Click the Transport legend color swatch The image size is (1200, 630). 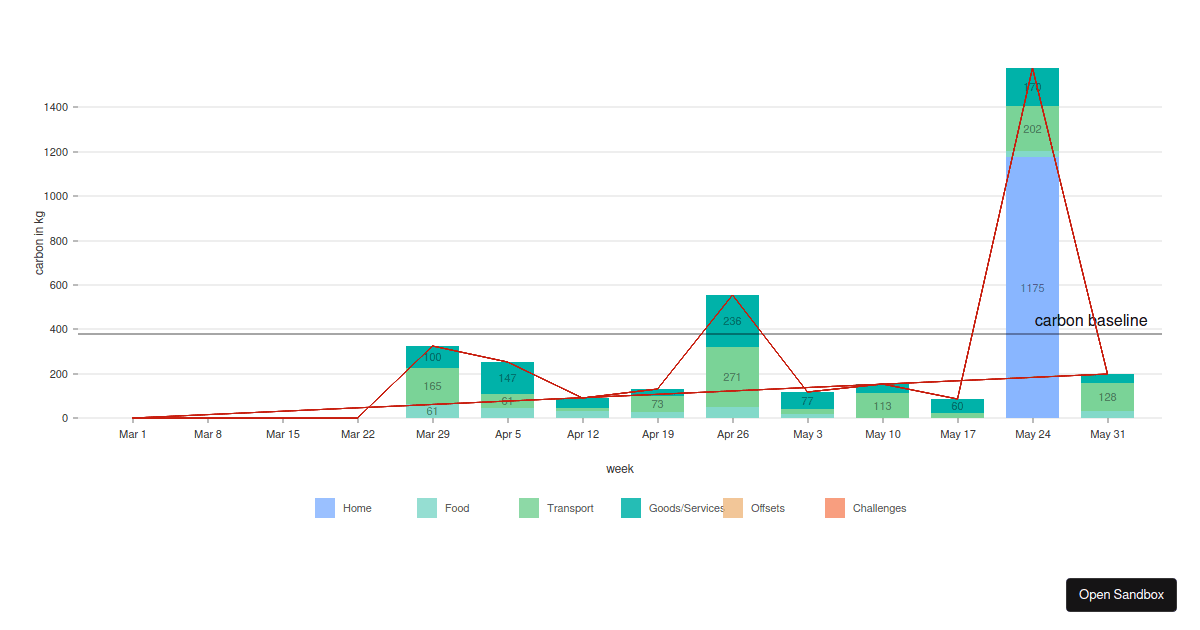pyautogui.click(x=529, y=508)
